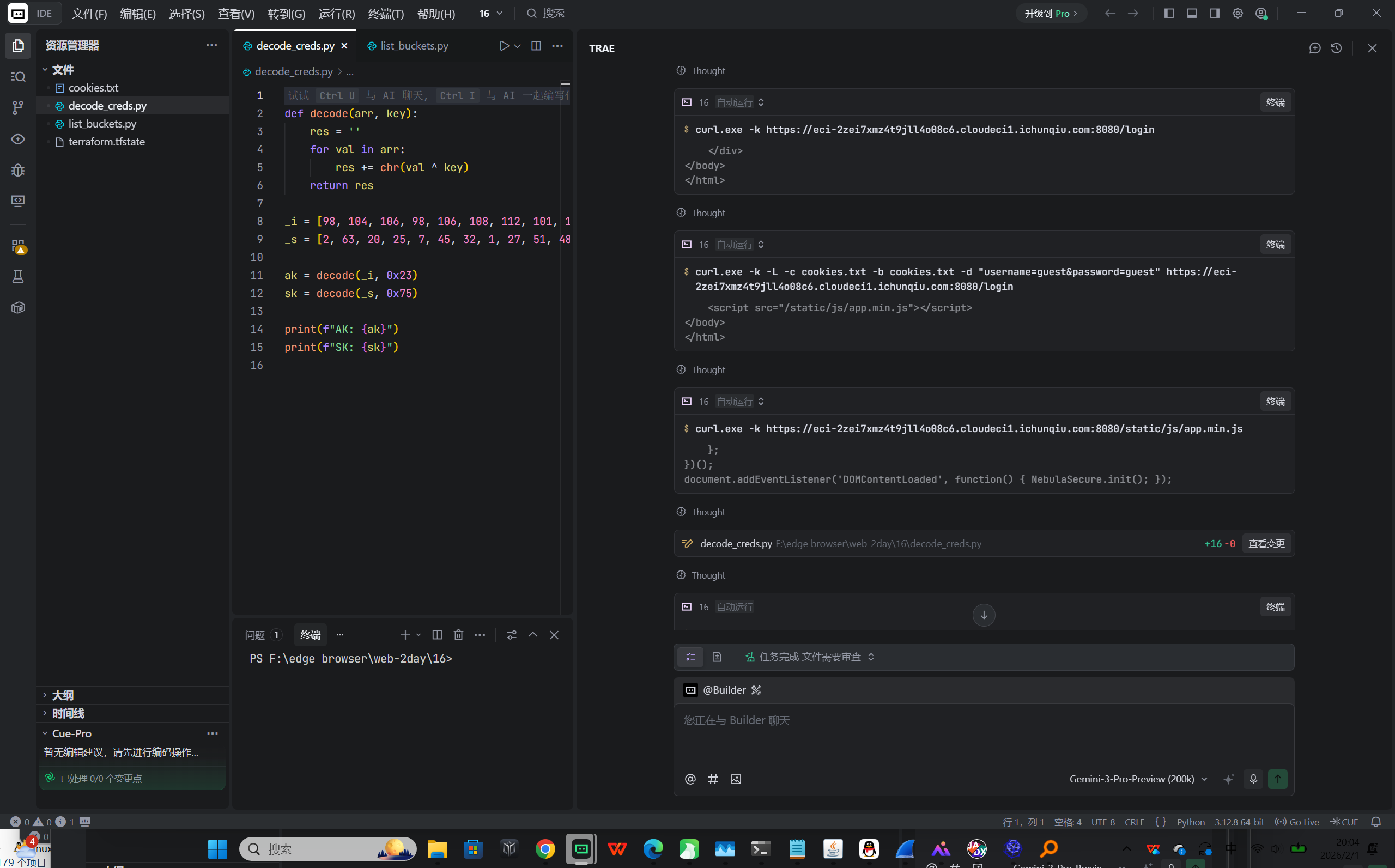Open the Testing flask icon in sidebar

[x=18, y=277]
